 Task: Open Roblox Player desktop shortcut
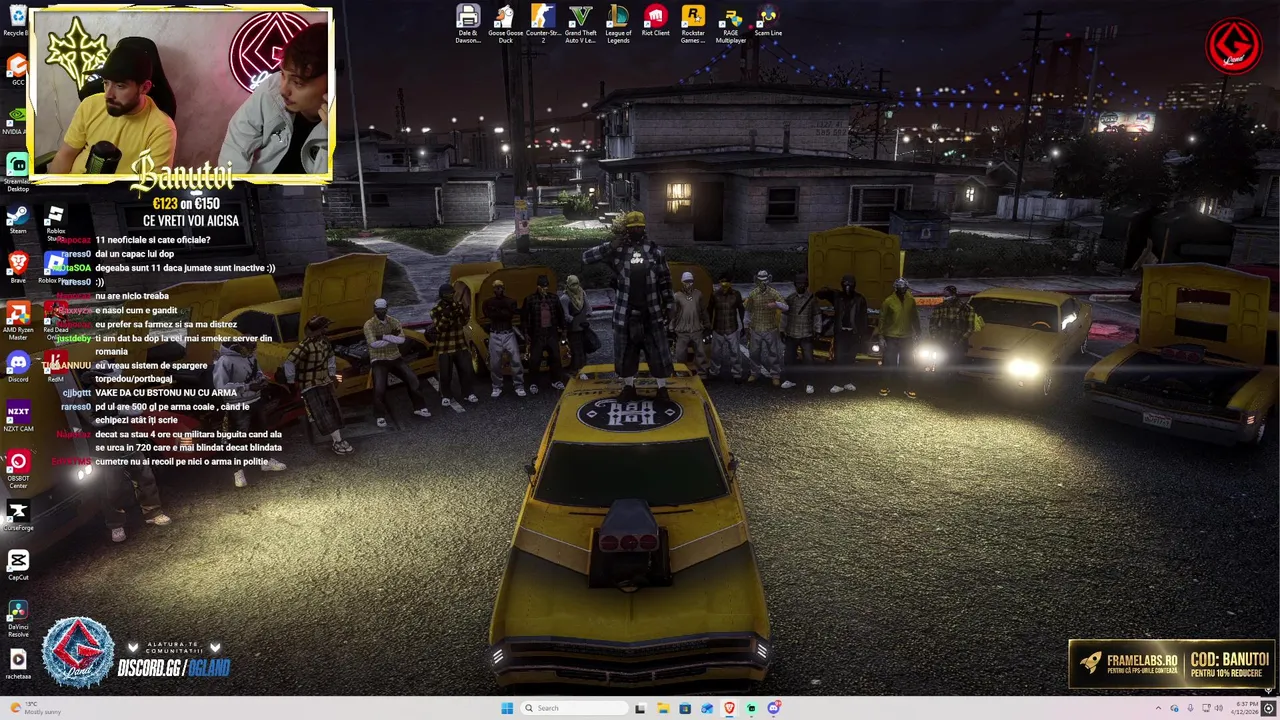coord(55,268)
